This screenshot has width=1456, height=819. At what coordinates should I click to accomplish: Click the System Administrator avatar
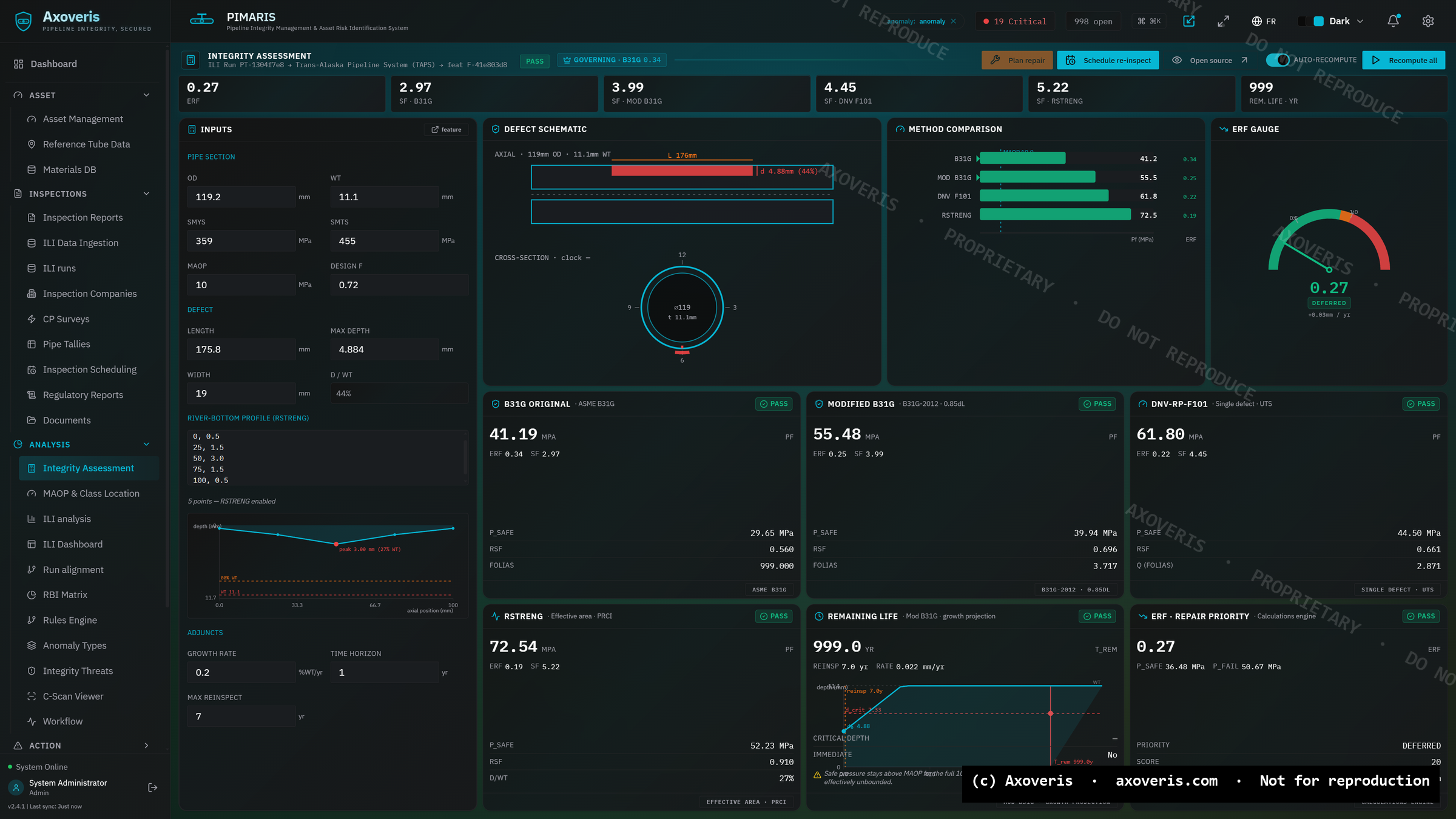[x=16, y=787]
